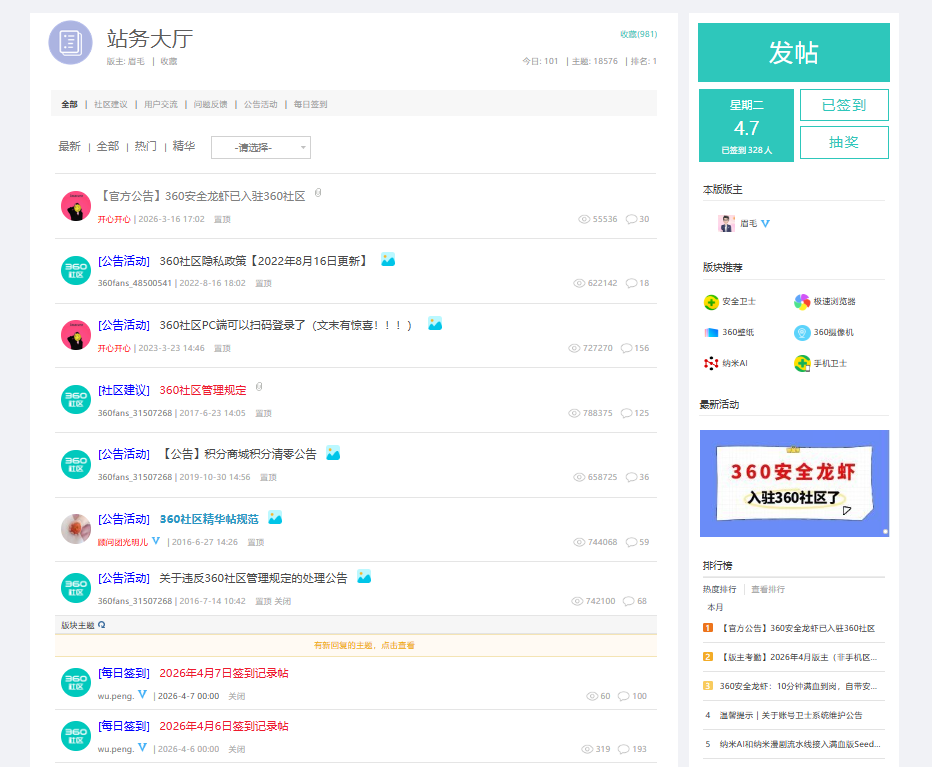Switch to 查看排行 ranking tab
This screenshot has width=932, height=767.
click(767, 589)
